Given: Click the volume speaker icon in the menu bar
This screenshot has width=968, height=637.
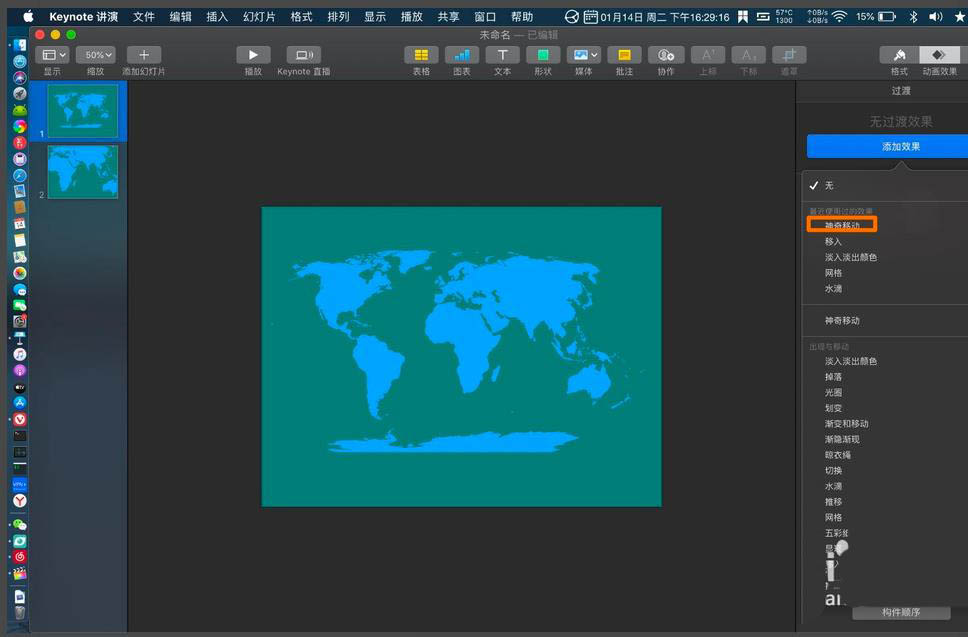Looking at the screenshot, I should [x=936, y=17].
